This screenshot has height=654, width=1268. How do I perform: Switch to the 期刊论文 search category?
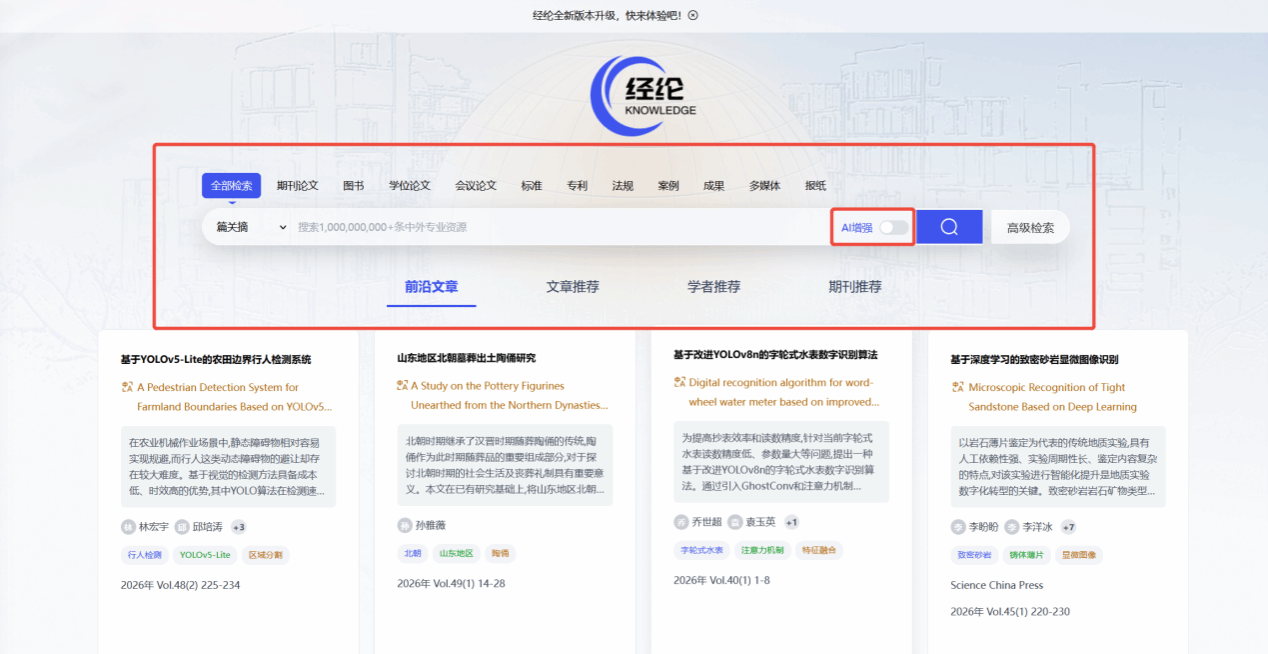[x=297, y=186]
